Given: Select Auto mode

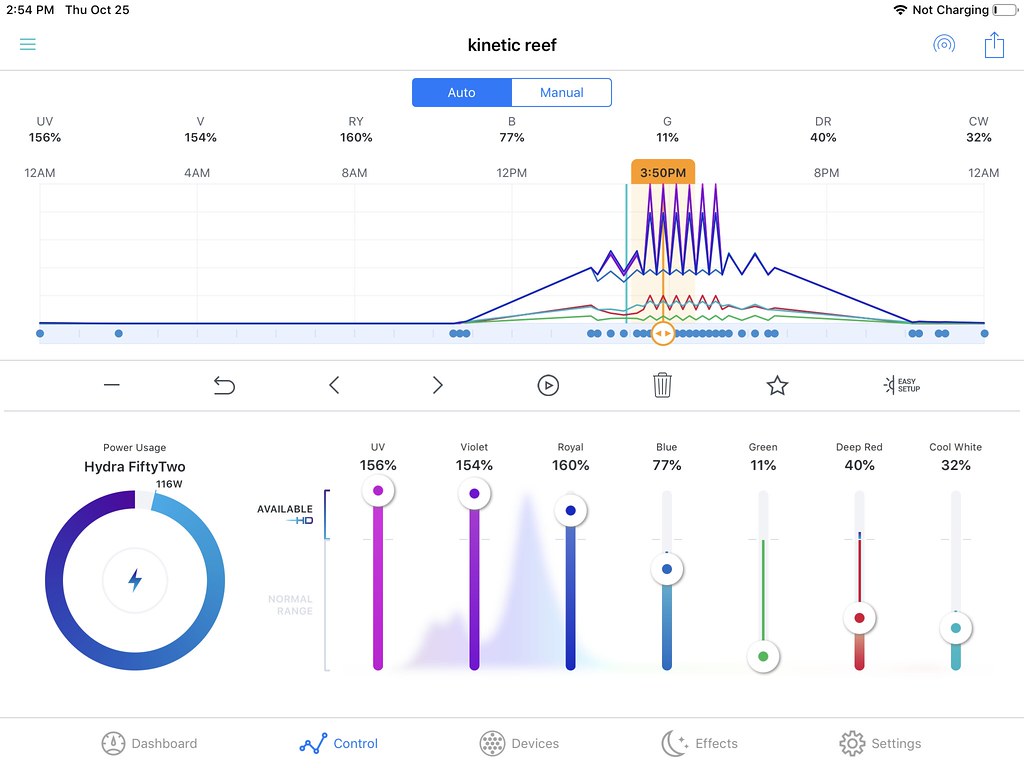Looking at the screenshot, I should click(x=462, y=93).
